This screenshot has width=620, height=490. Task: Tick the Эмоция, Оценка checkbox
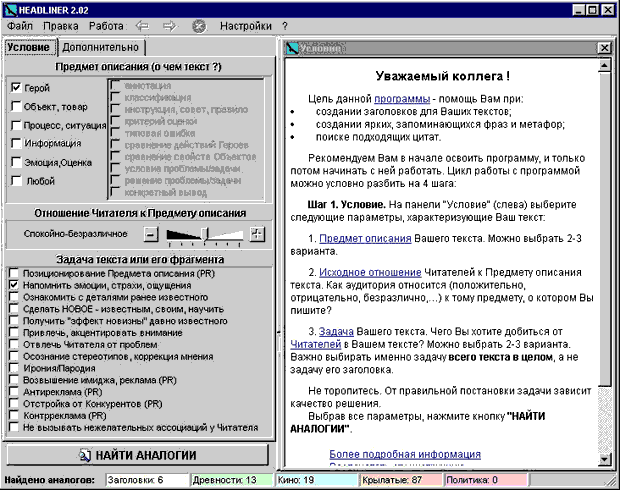click(16, 162)
